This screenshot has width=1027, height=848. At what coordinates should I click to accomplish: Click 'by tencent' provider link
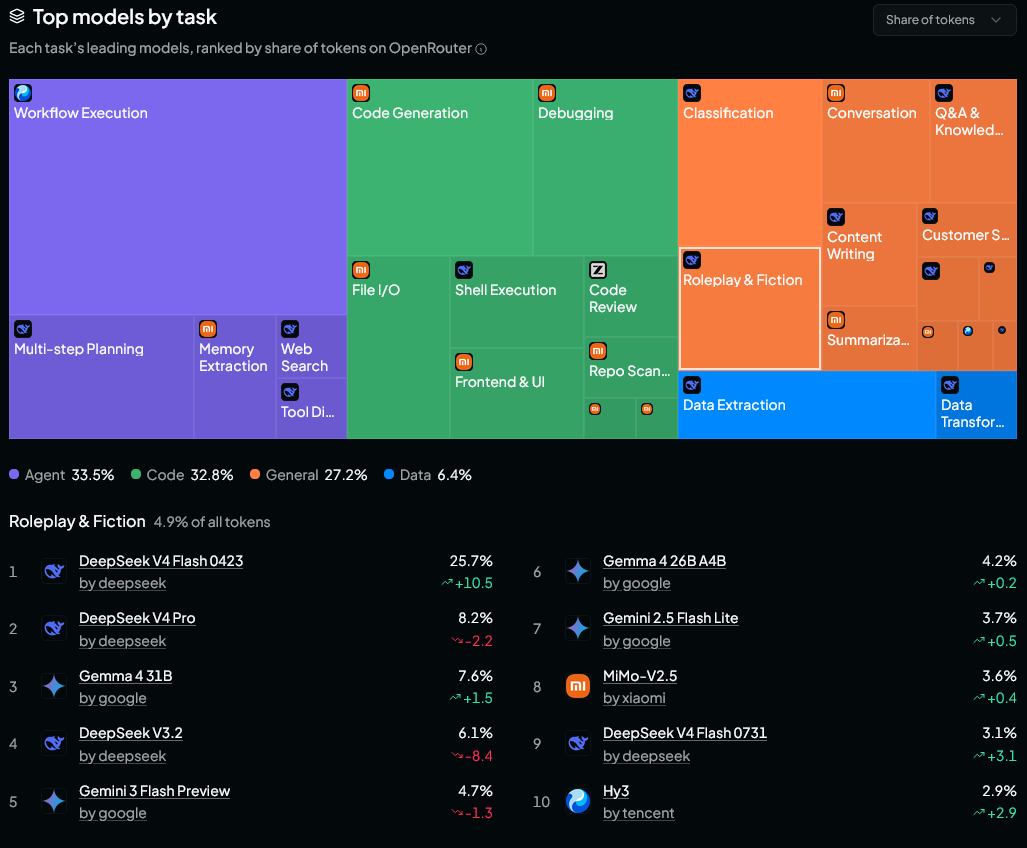click(639, 813)
